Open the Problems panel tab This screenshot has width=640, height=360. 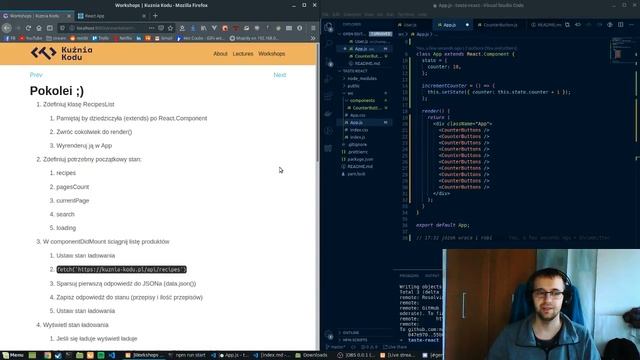(409, 276)
